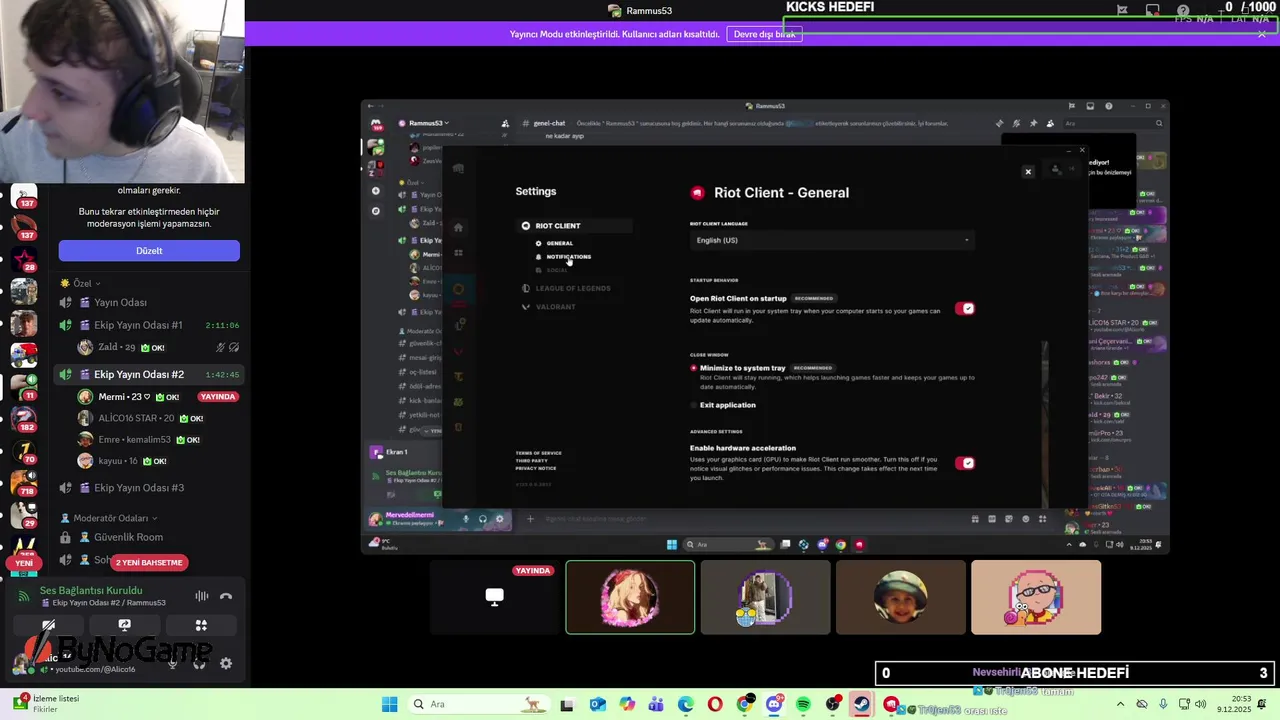Viewport: 1280px width, 720px height.
Task: Join Ekip Yayın Odası #3 channel
Action: point(149,488)
